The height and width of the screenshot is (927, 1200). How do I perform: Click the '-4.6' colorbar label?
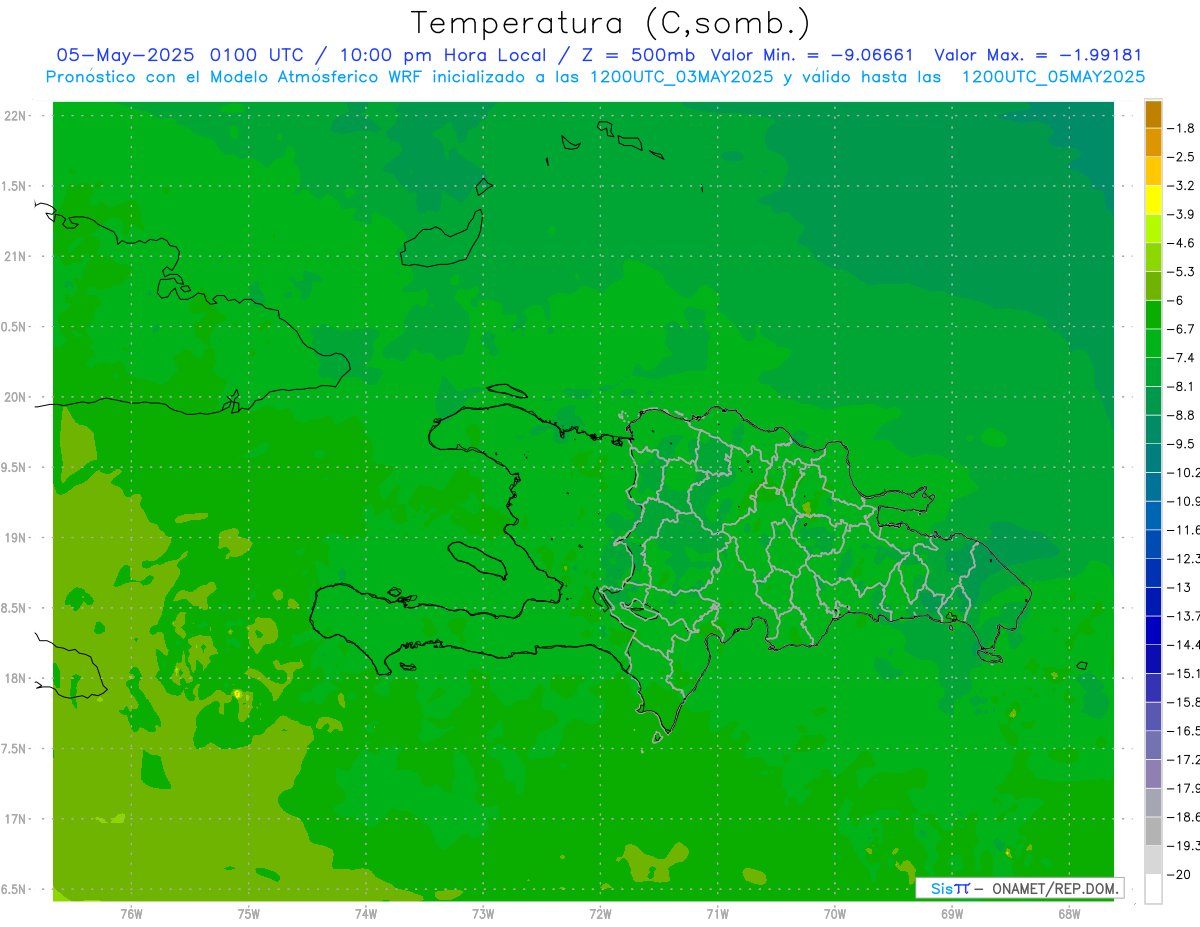tap(1182, 243)
